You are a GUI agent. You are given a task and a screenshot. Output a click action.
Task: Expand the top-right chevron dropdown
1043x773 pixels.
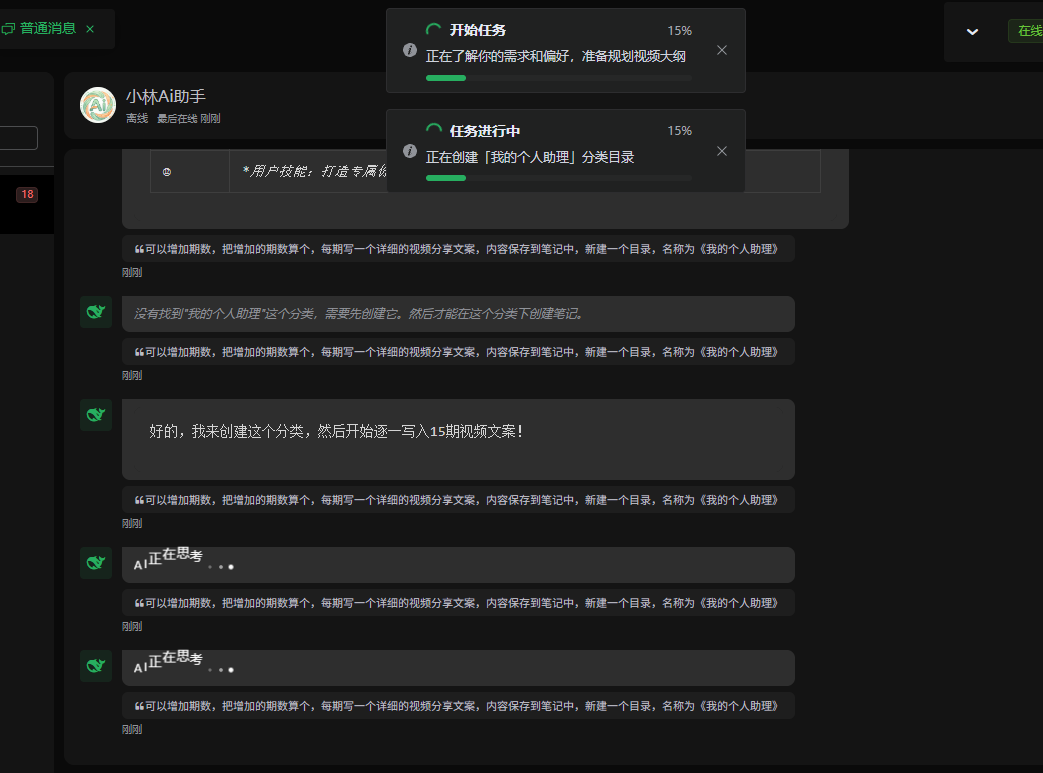pos(972,31)
